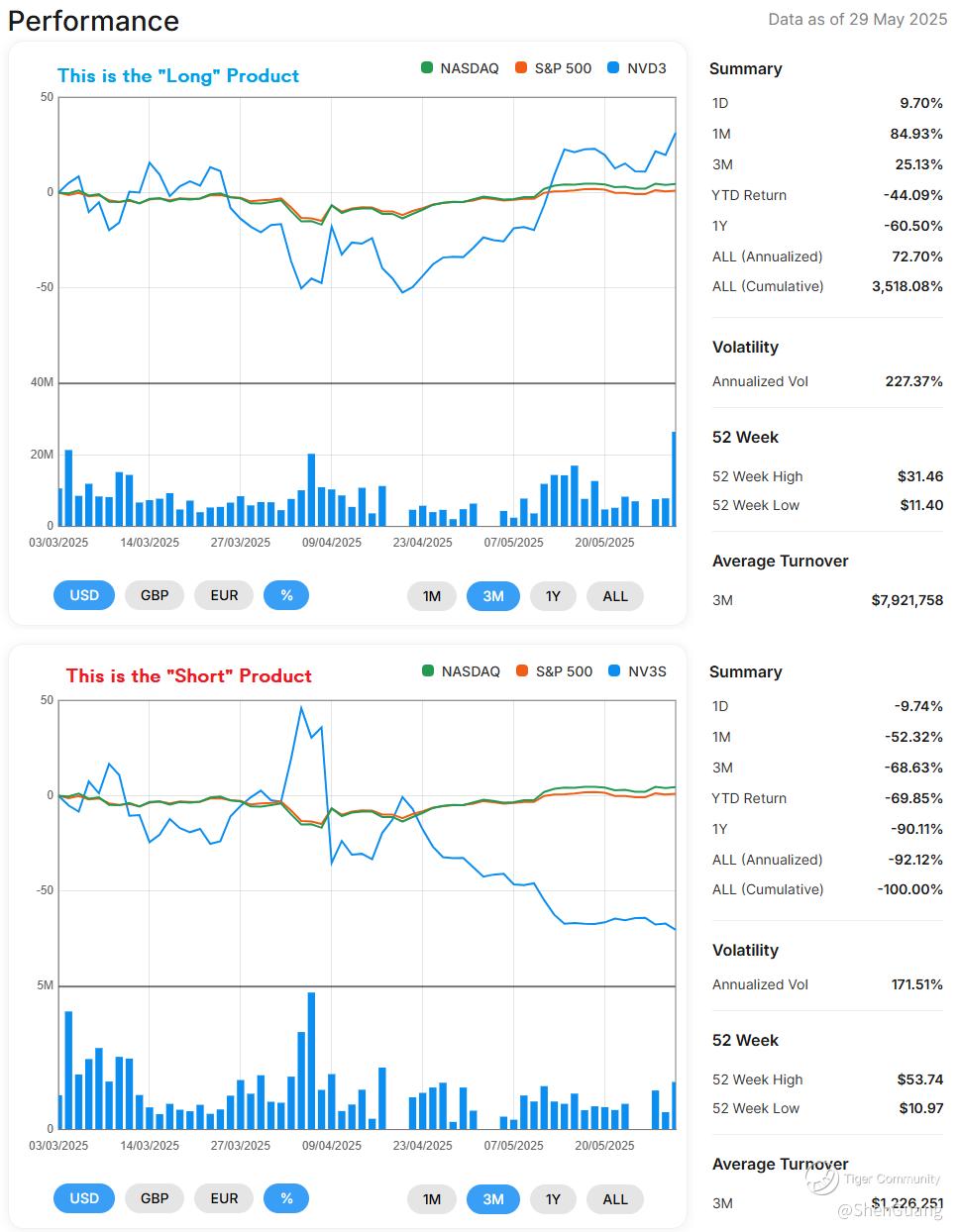The width and height of the screenshot is (960, 1232).
Task: Click the $7,921,758 average turnover value
Action: click(907, 600)
